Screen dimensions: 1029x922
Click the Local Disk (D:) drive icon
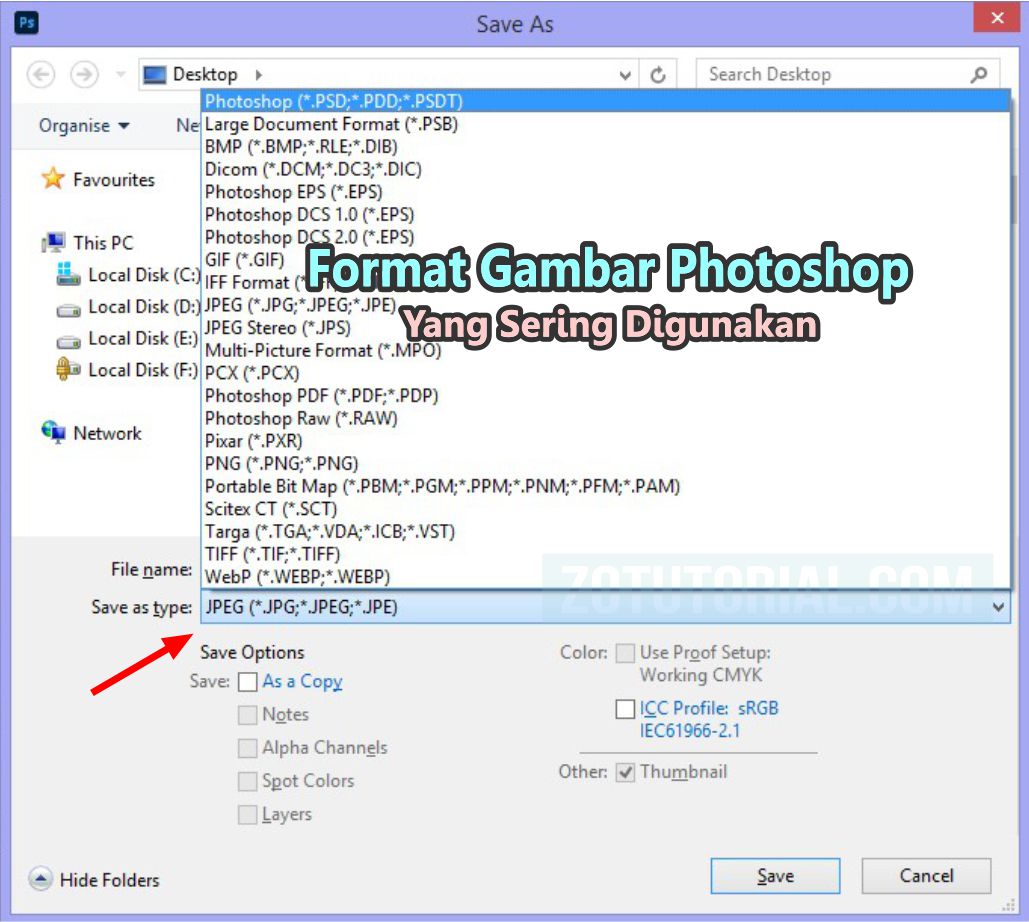pos(68,308)
